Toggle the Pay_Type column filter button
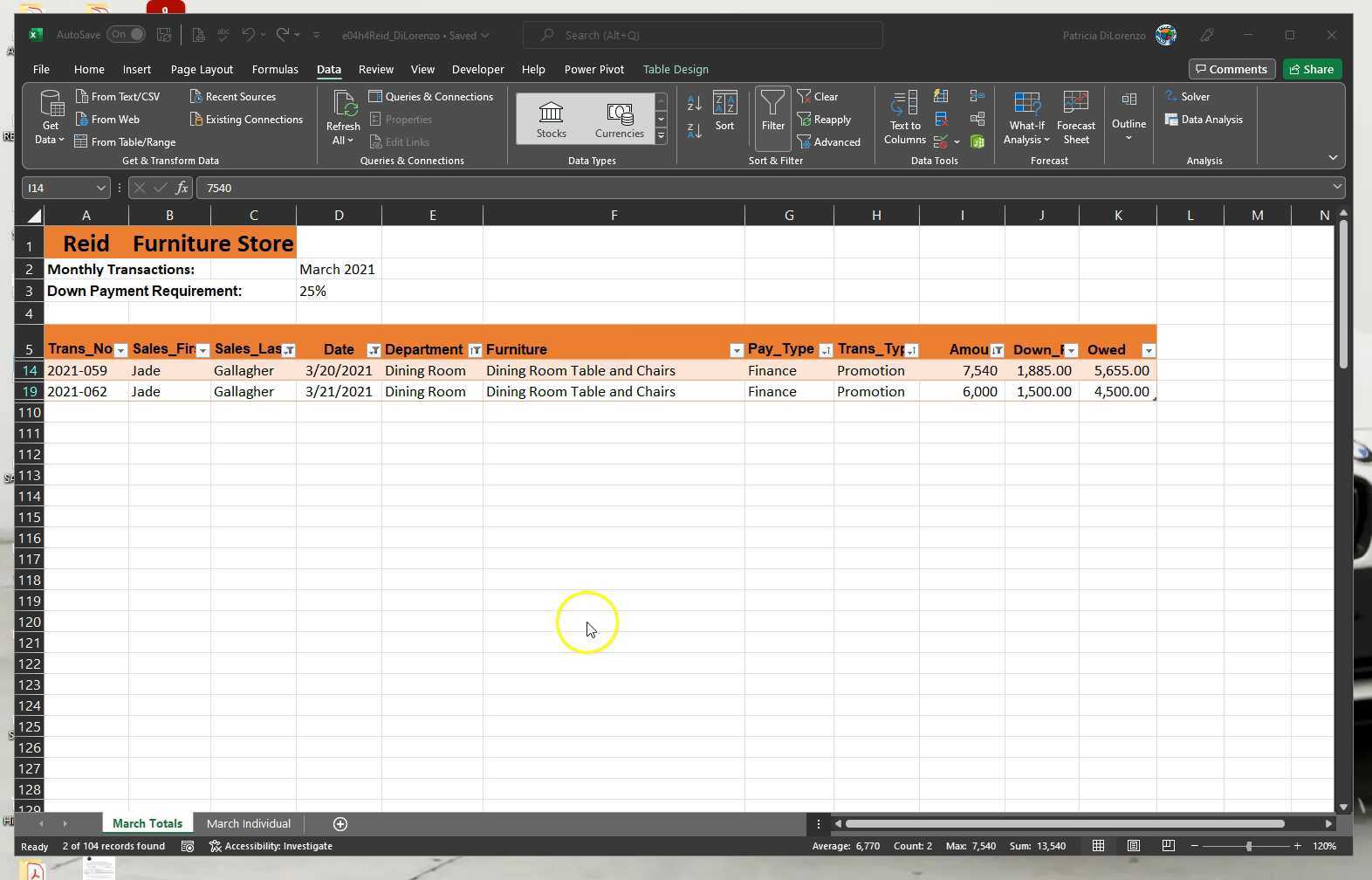The width and height of the screenshot is (1372, 880). click(x=825, y=350)
